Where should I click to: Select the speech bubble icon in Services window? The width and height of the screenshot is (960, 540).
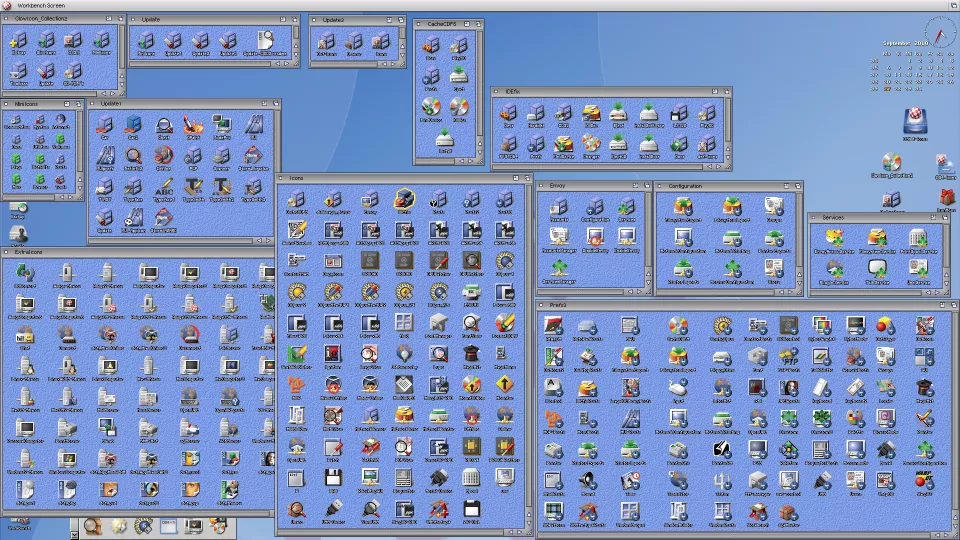(877, 267)
